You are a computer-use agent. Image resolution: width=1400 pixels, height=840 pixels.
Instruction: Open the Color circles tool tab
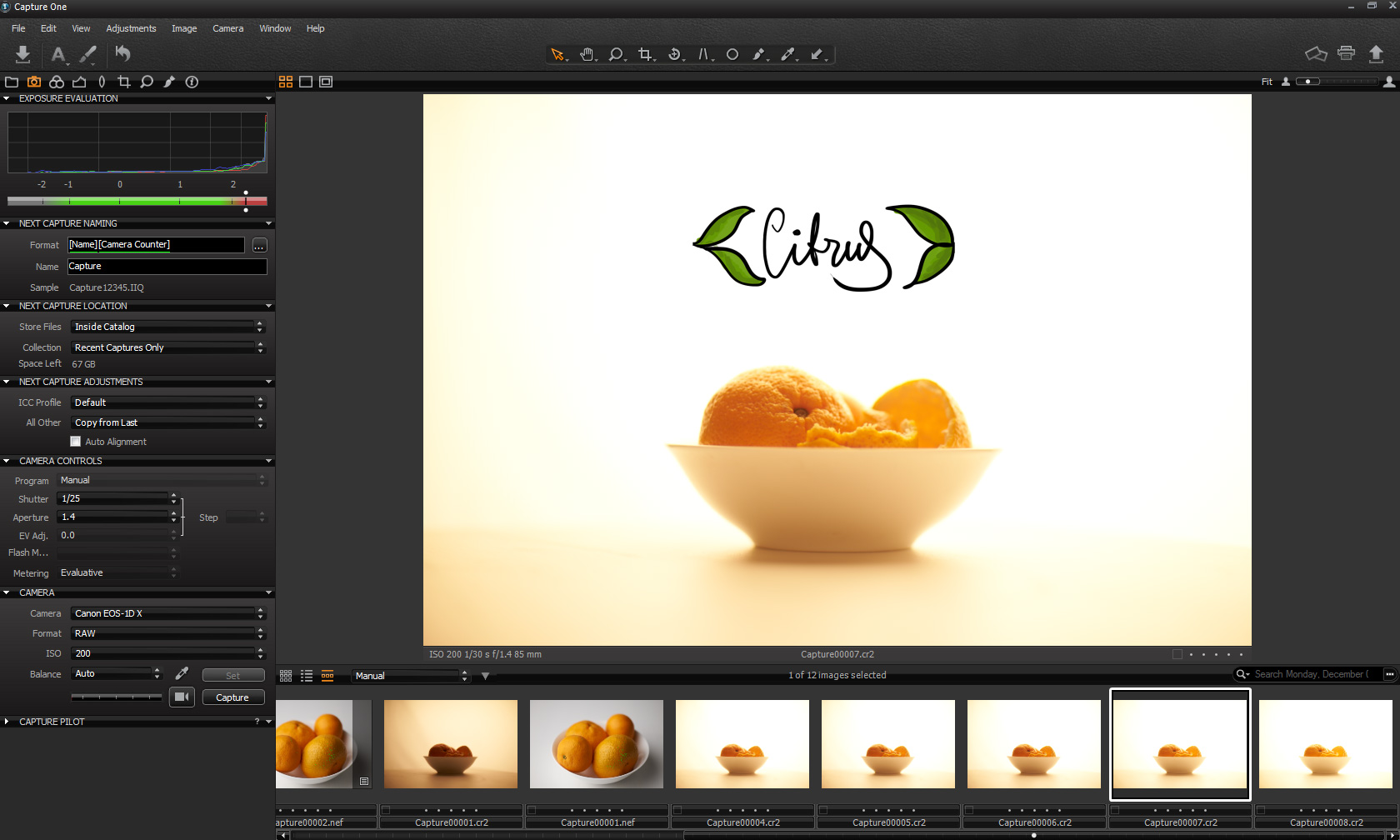point(57,82)
